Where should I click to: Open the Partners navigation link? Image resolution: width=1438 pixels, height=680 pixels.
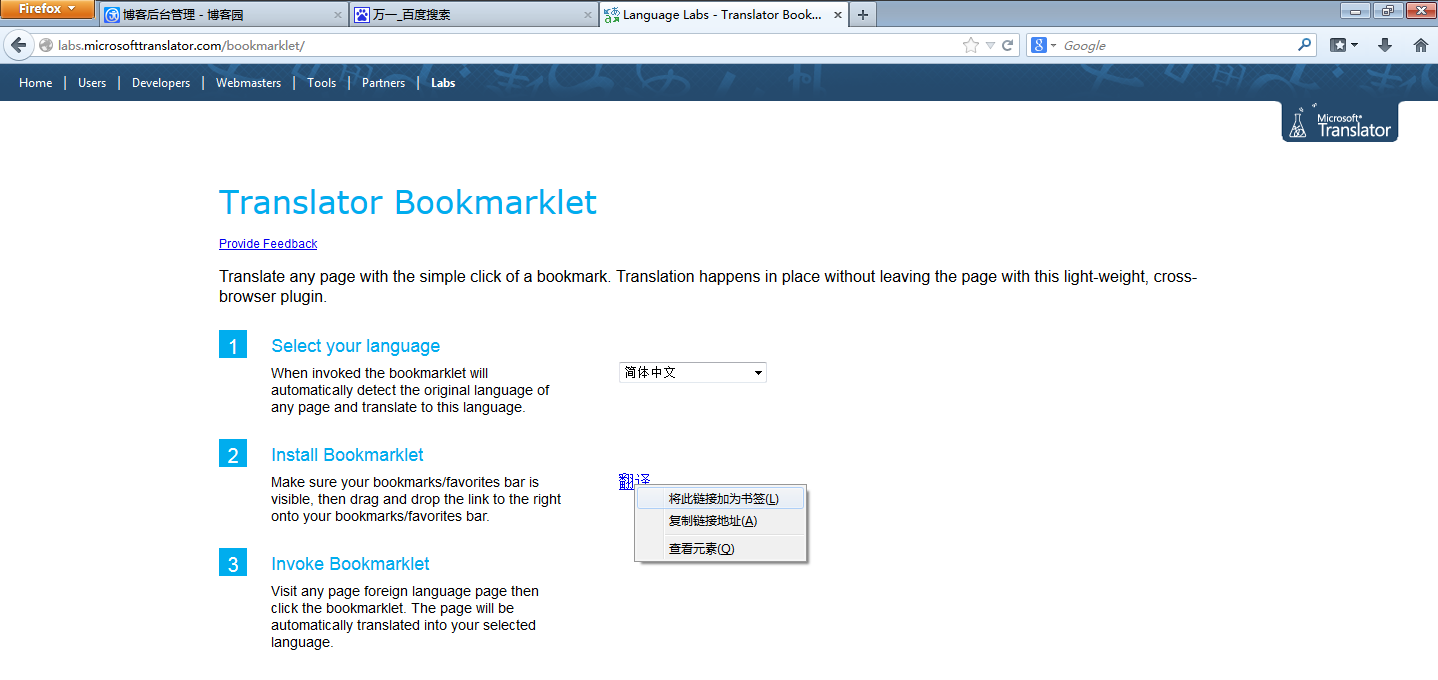(383, 83)
